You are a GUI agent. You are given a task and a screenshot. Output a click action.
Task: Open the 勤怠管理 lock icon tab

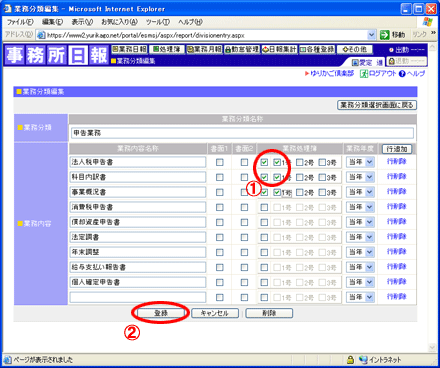(x=242, y=49)
